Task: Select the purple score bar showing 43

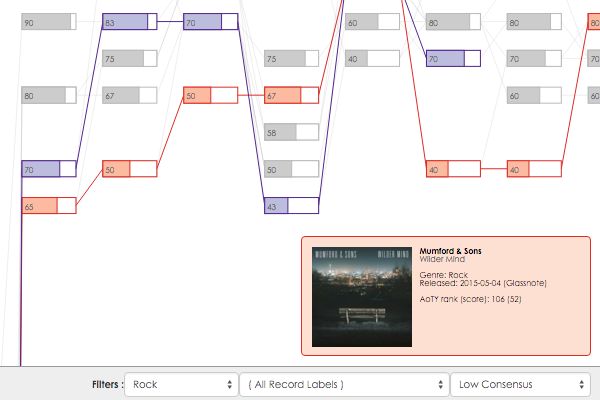Action: click(x=292, y=206)
